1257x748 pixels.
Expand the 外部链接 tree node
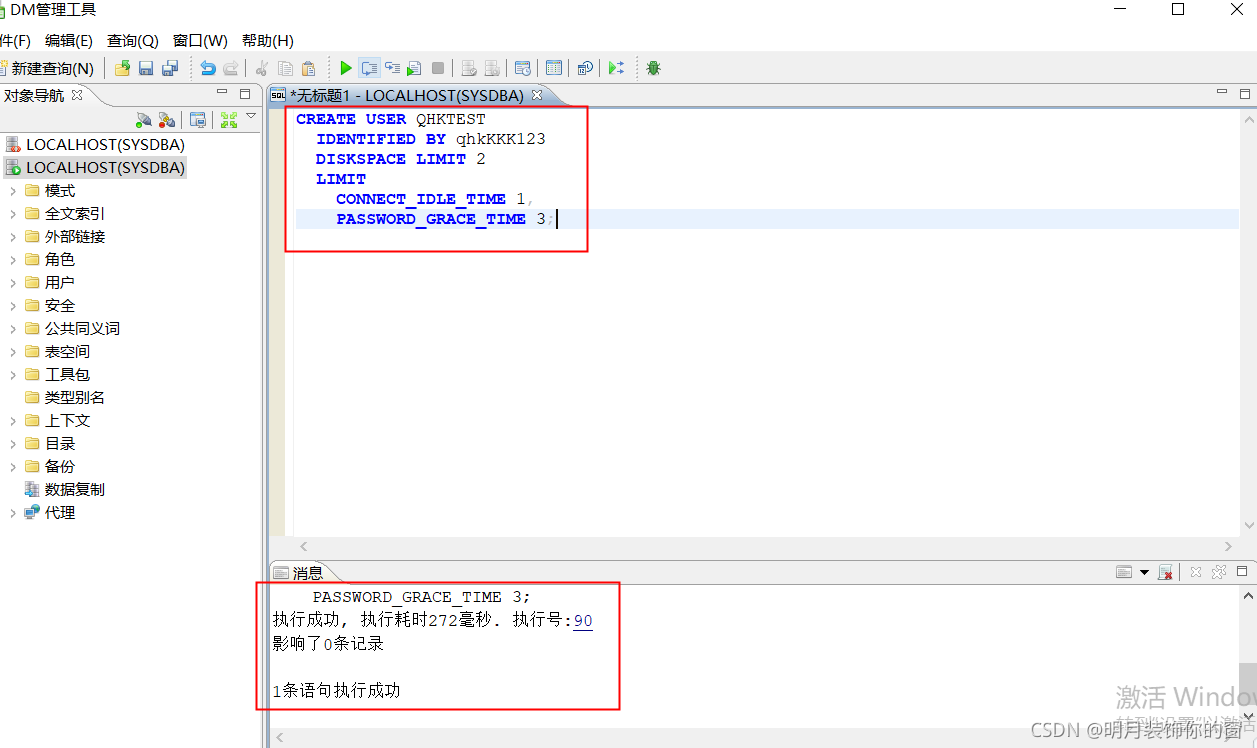coord(12,236)
